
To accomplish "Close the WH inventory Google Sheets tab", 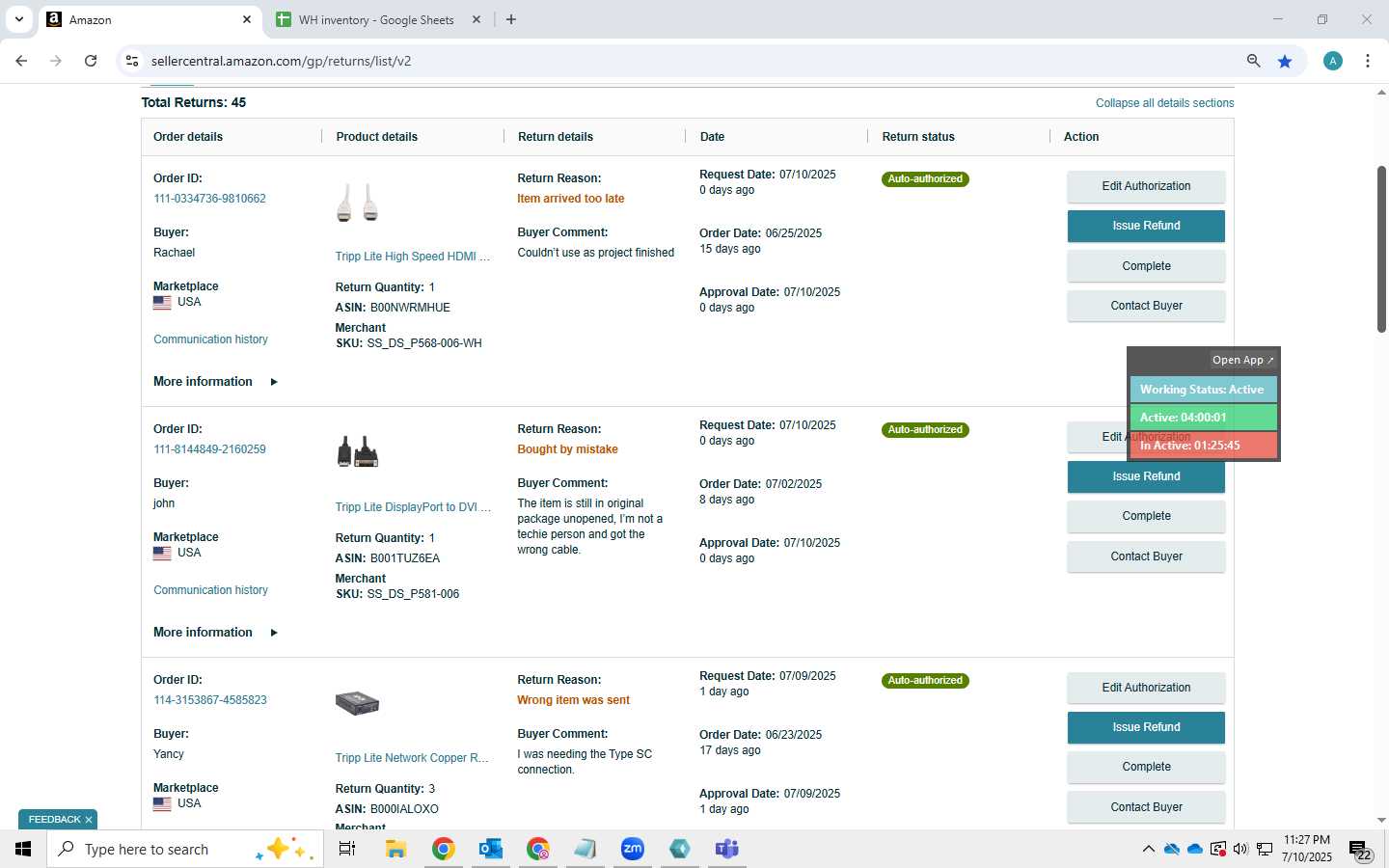I will 477,19.
